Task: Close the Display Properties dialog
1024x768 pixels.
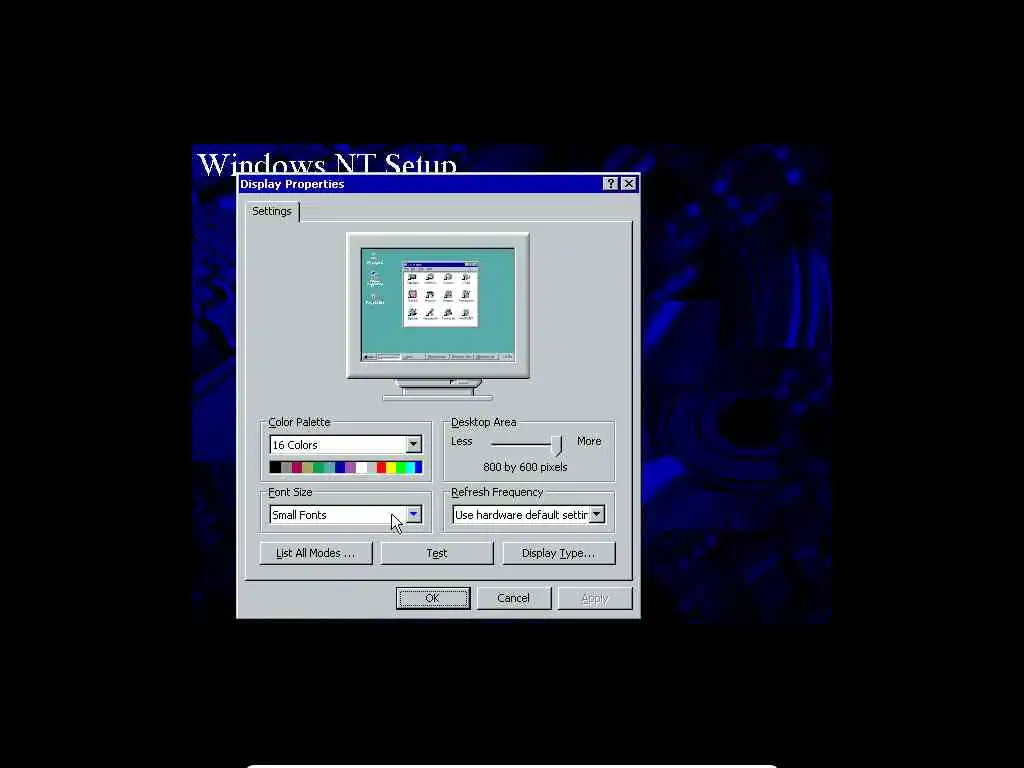Action: (x=628, y=184)
